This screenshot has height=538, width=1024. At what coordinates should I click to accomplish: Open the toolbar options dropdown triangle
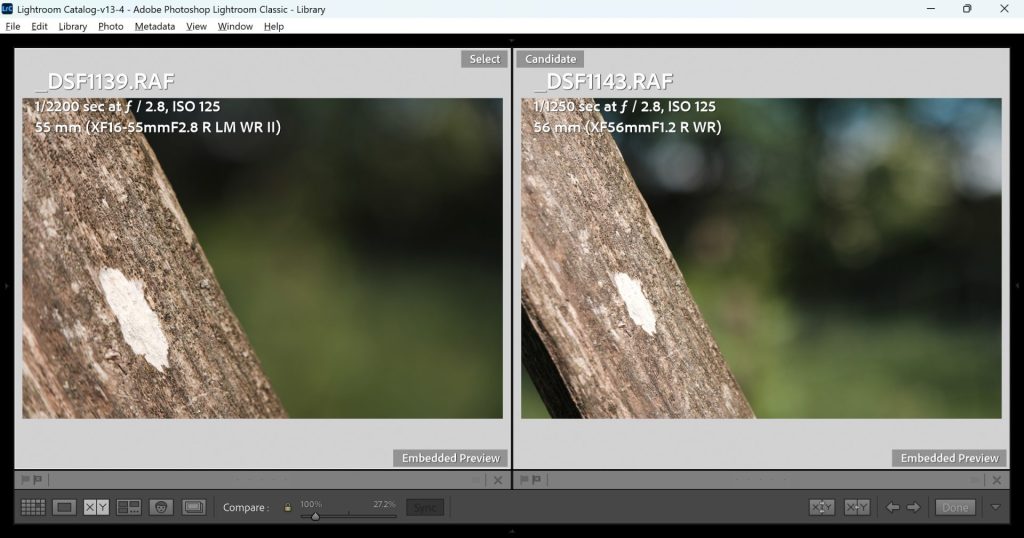pos(995,507)
